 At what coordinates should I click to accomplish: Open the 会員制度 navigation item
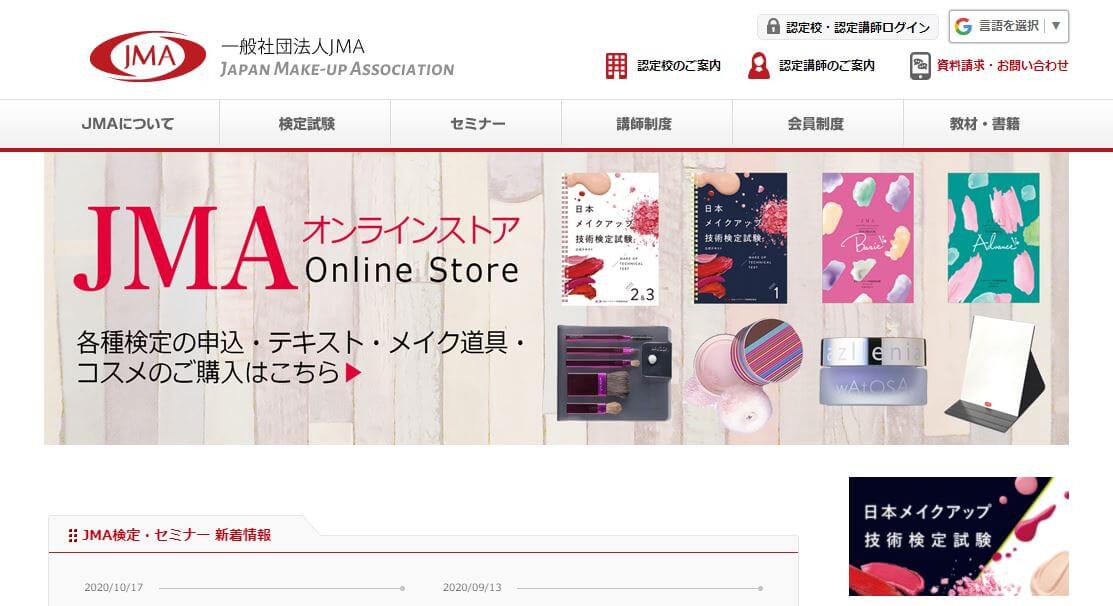816,124
